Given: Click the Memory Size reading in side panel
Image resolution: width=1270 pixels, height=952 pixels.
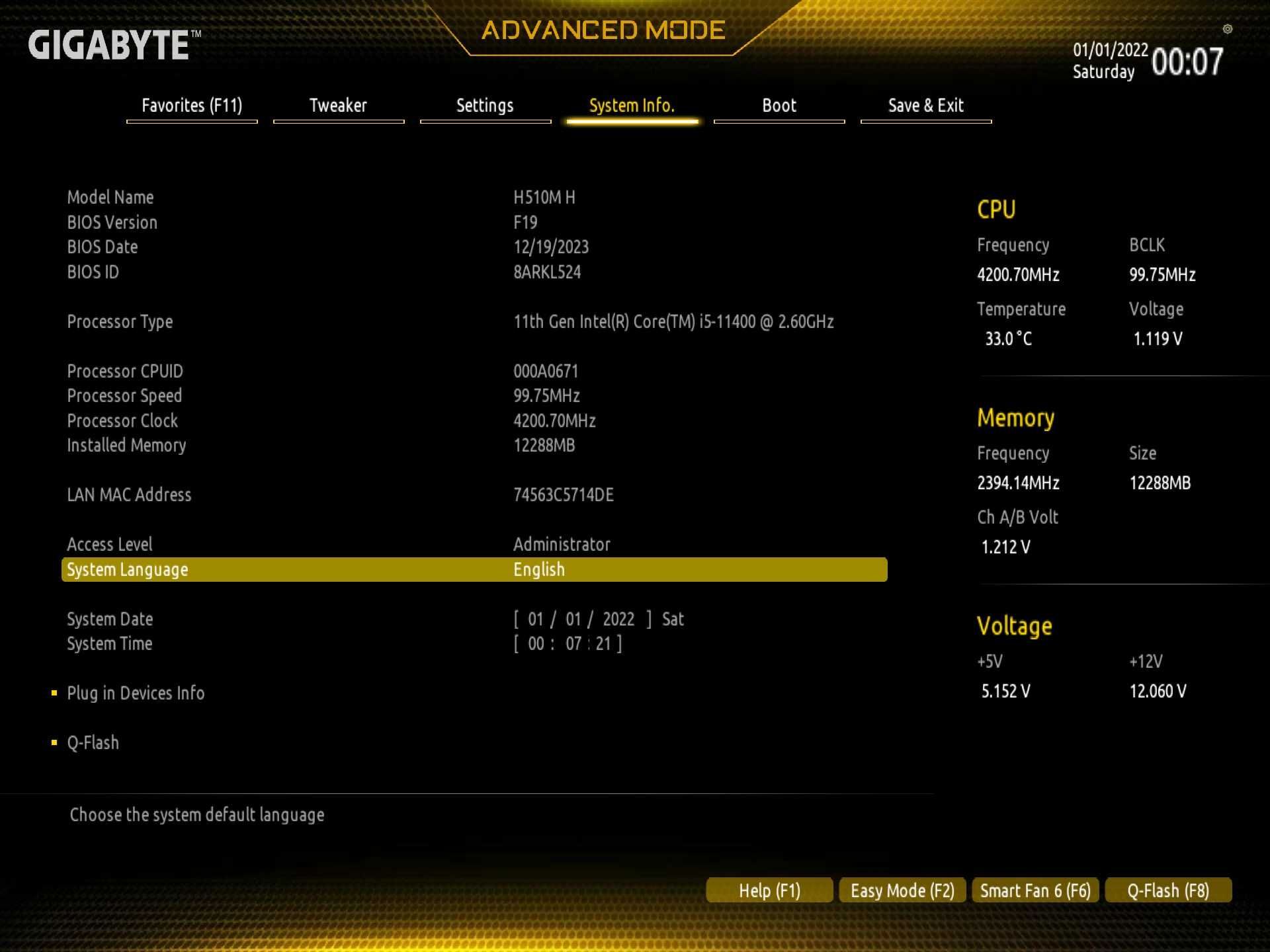Looking at the screenshot, I should coord(1160,483).
